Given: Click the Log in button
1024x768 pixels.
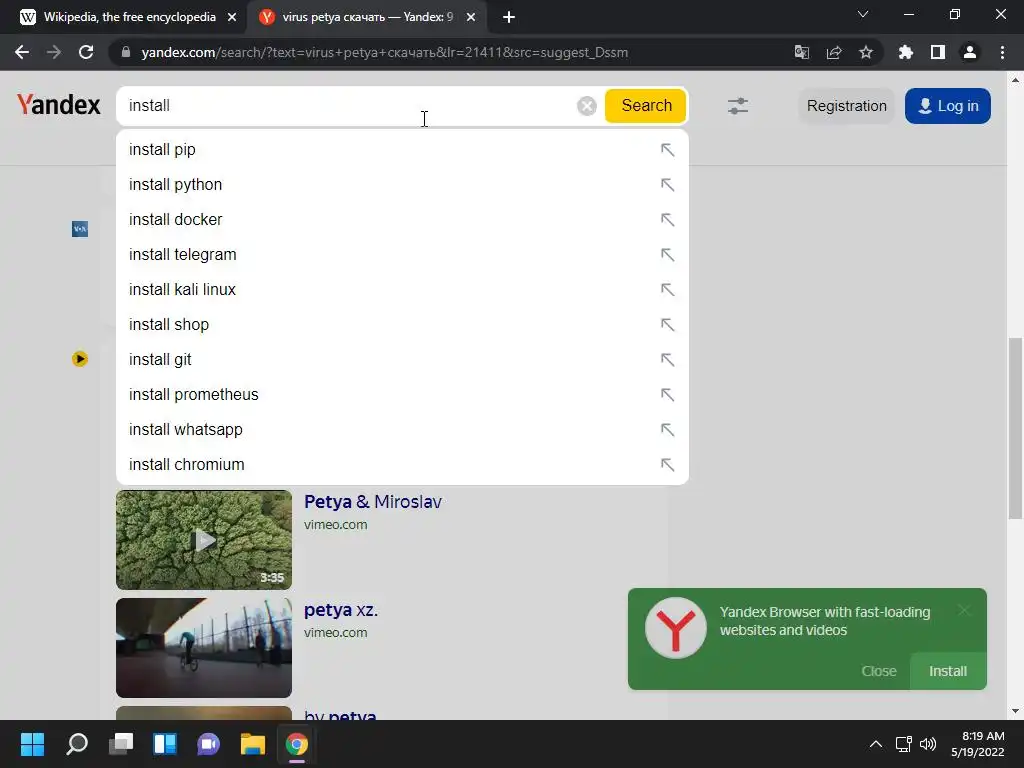Looking at the screenshot, I should (948, 106).
